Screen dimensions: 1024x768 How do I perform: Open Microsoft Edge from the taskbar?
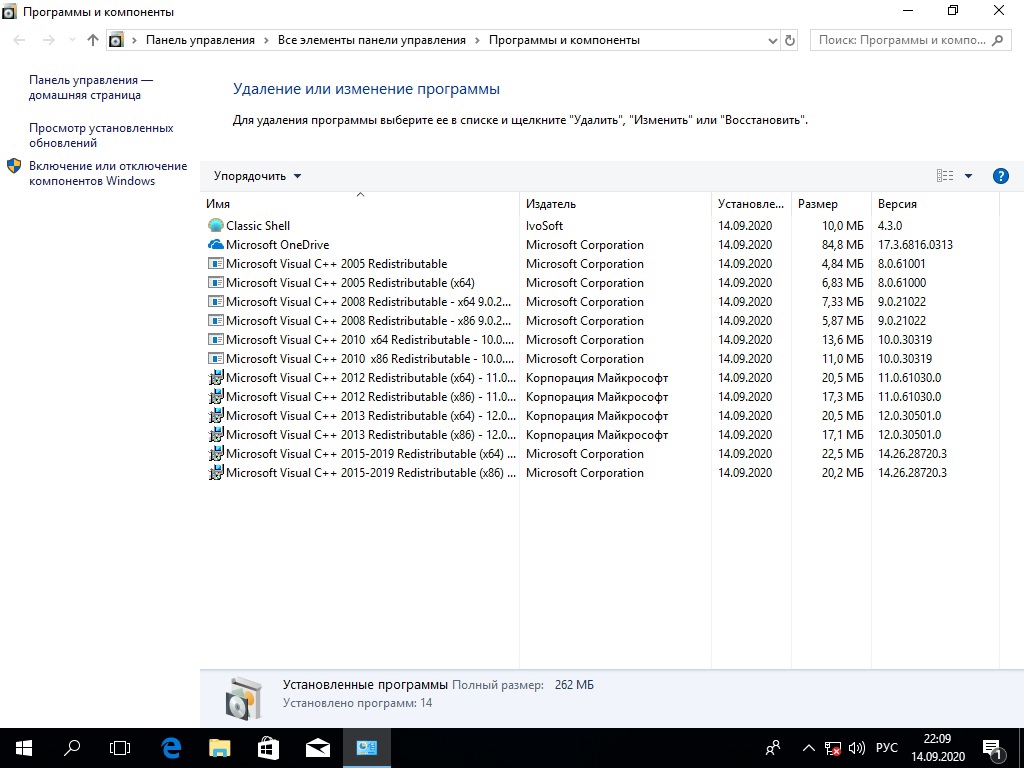pos(172,747)
